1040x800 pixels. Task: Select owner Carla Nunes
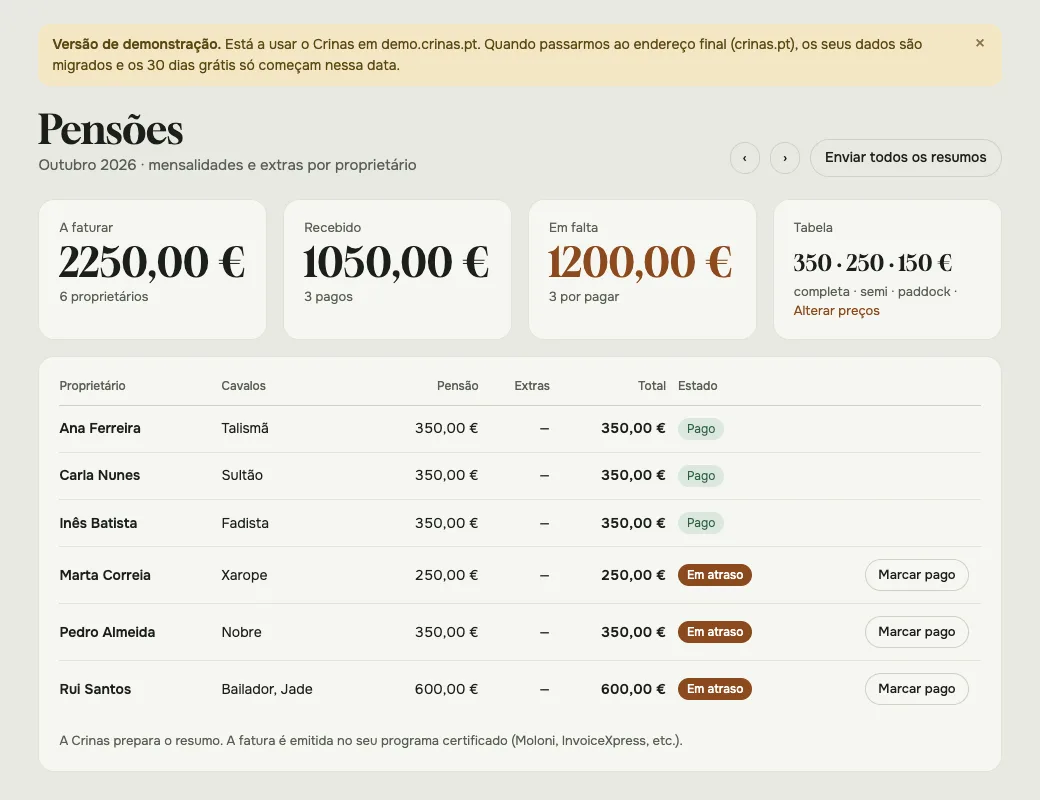click(x=99, y=476)
